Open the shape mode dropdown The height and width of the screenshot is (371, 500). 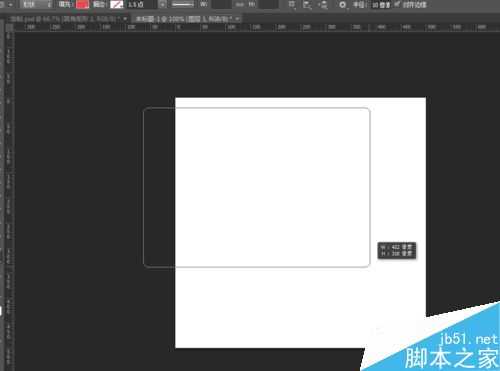[37, 4]
